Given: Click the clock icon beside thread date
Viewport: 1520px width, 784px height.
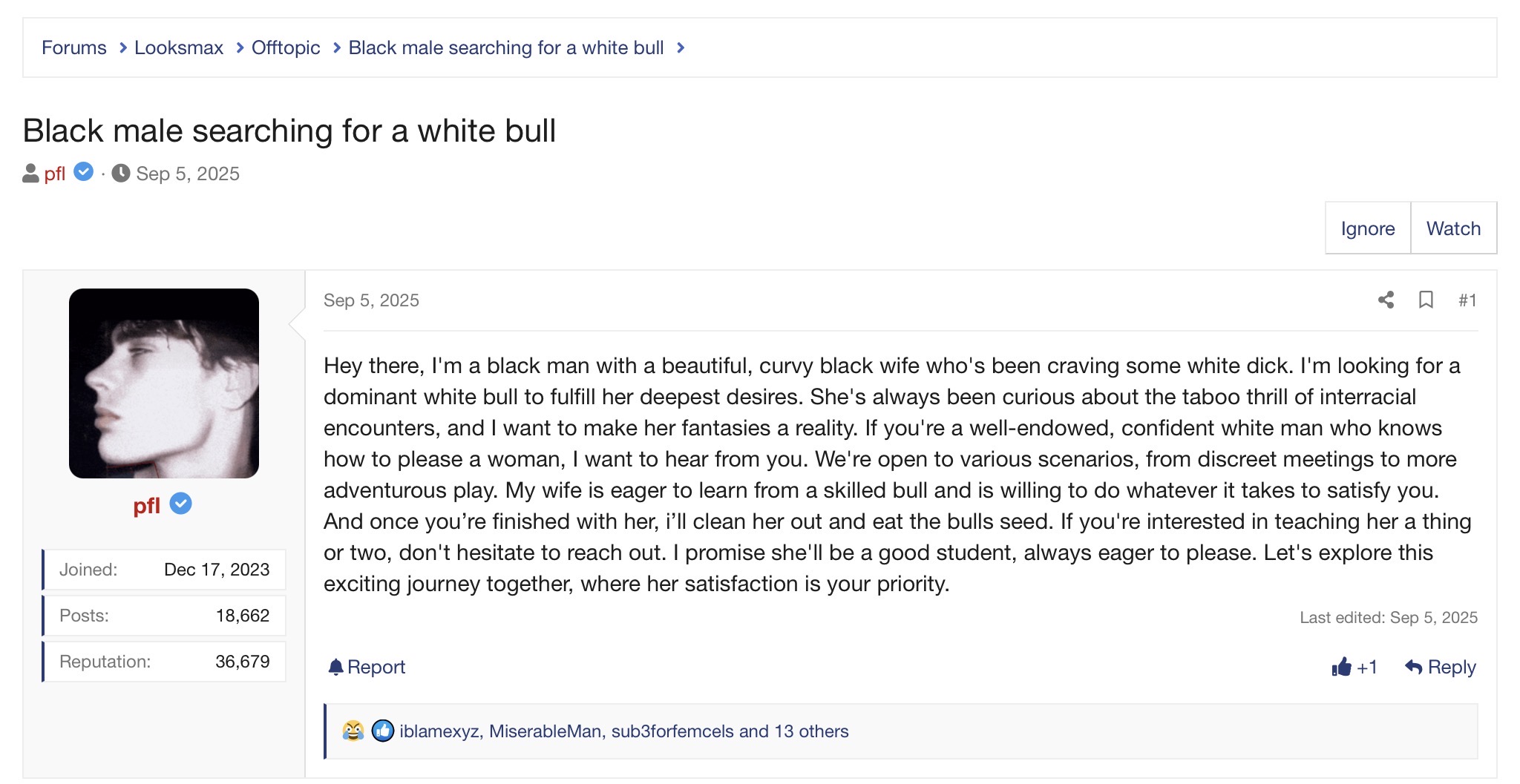Looking at the screenshot, I should point(121,174).
